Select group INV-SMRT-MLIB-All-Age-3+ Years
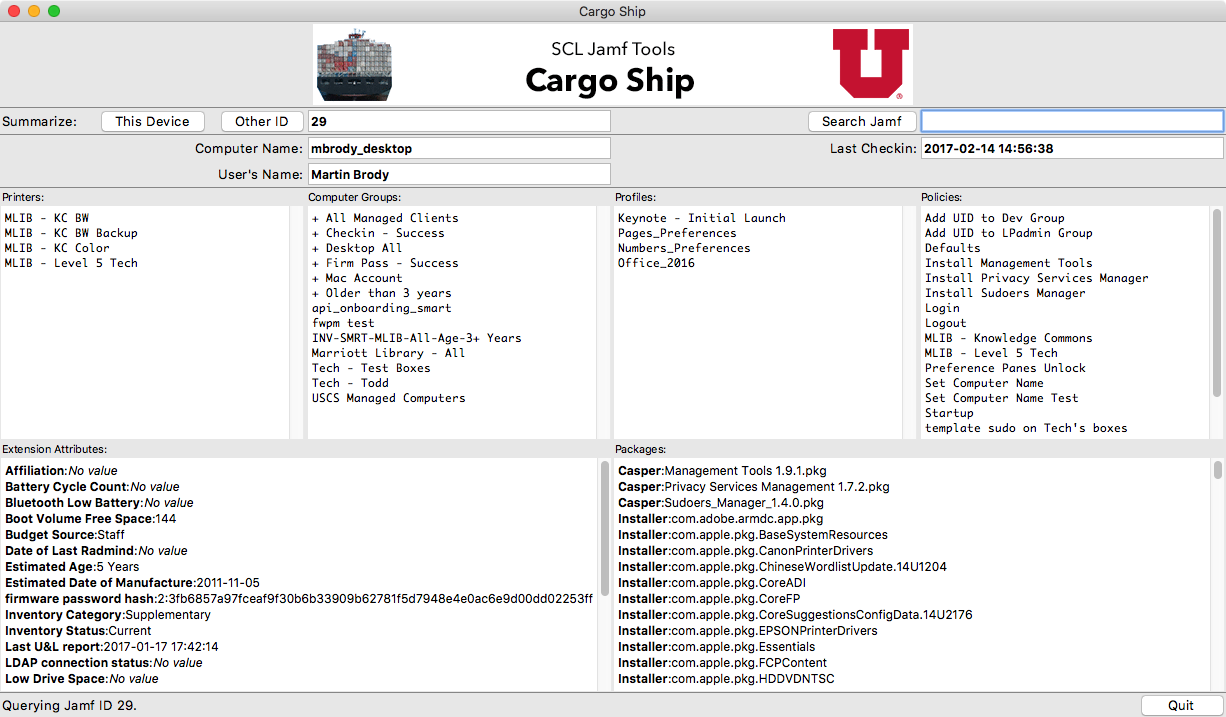The width and height of the screenshot is (1226, 717). click(x=417, y=338)
